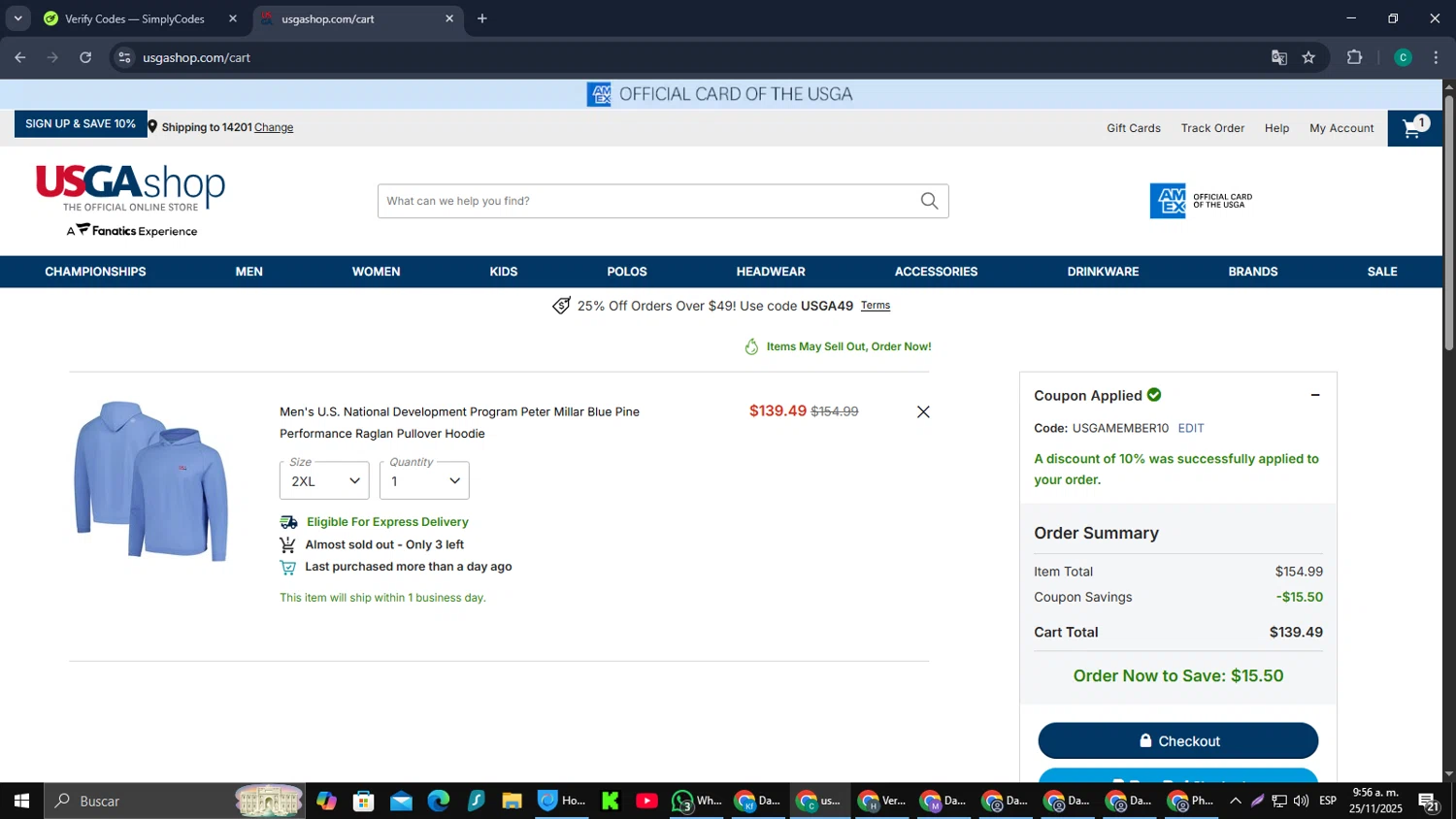Open YouTube app in the taskbar
This screenshot has height=819, width=1456.
[x=646, y=801]
